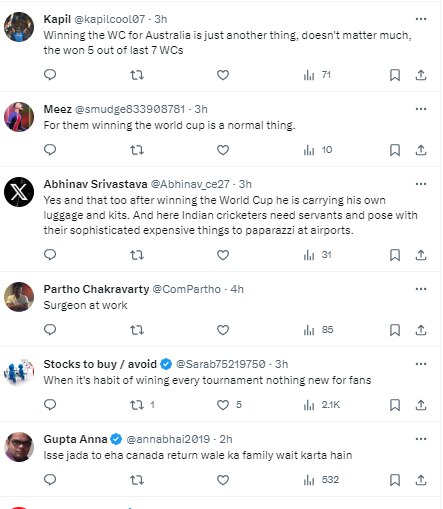Open more options menu on Meez's tweet
This screenshot has height=509, width=443.
(421, 109)
